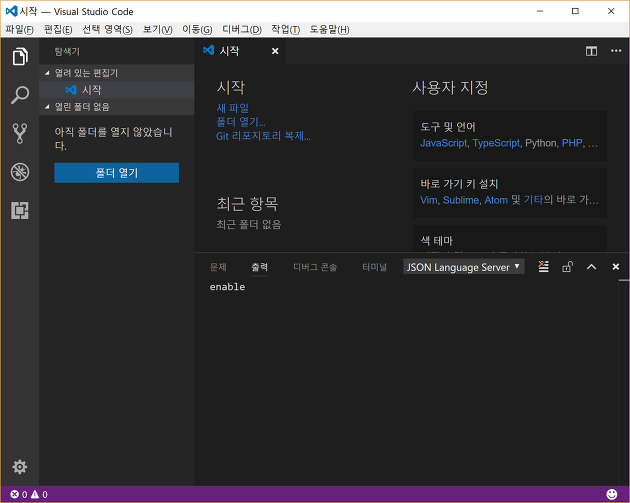This screenshot has height=503, width=630.
Task: Click the PHP language link
Action: pyautogui.click(x=572, y=143)
